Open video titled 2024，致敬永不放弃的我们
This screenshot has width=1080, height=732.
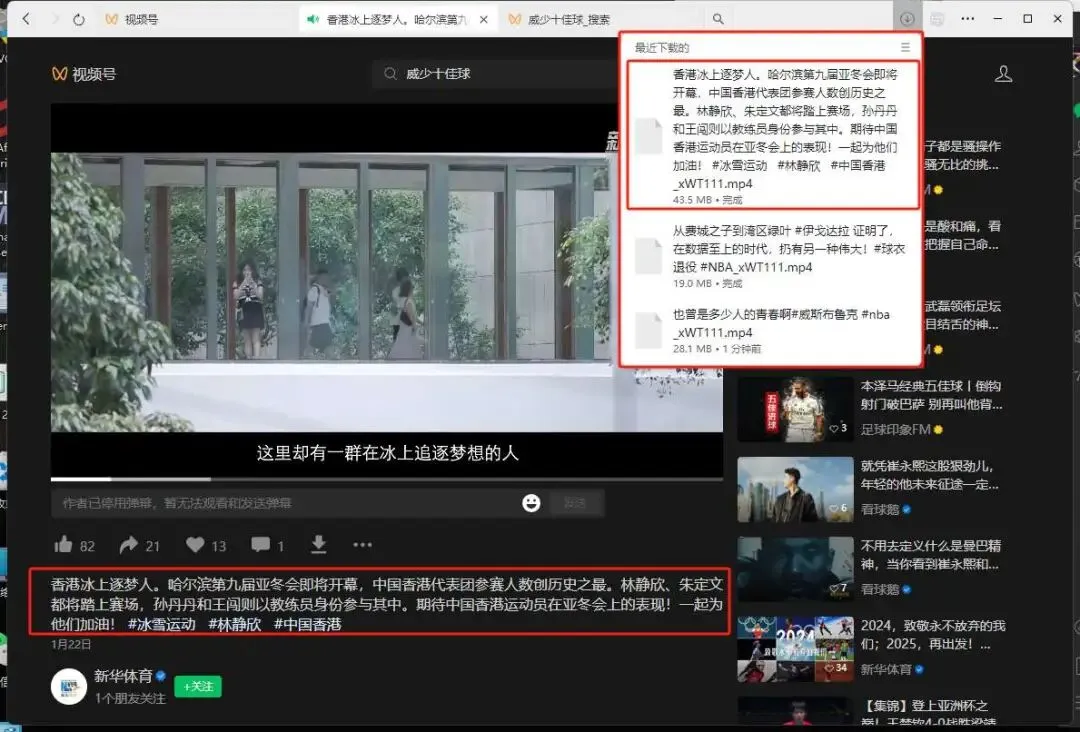[933, 635]
